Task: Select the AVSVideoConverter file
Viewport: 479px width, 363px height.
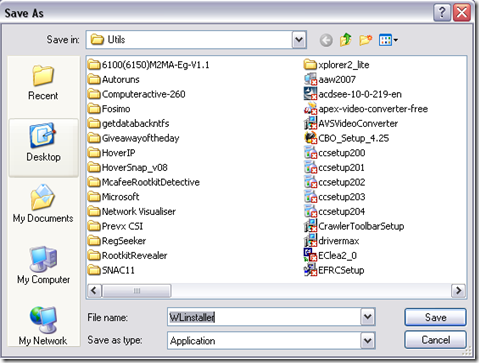Action: pos(351,123)
